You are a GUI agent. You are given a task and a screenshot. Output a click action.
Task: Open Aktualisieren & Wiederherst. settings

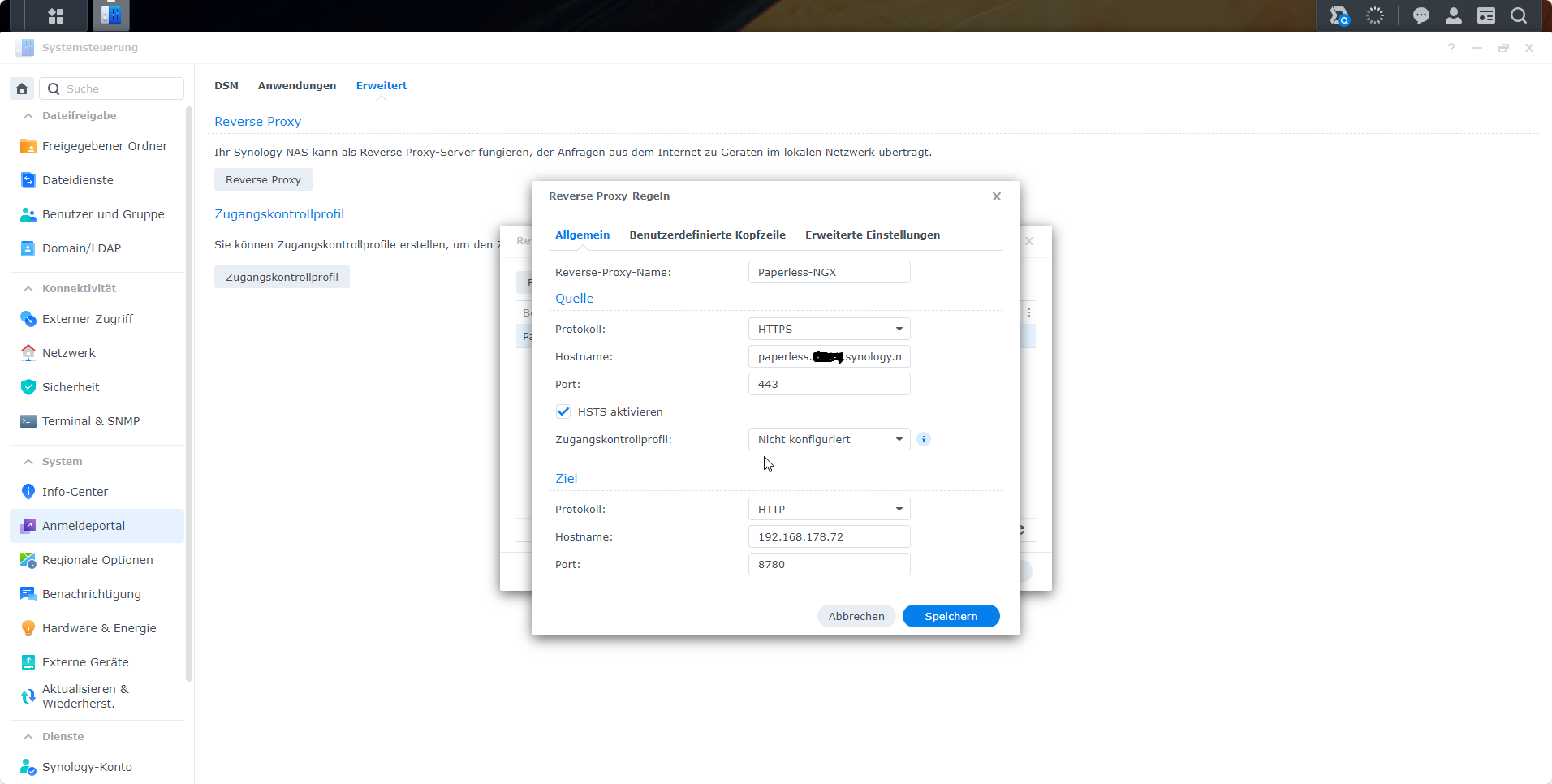pyautogui.click(x=97, y=696)
